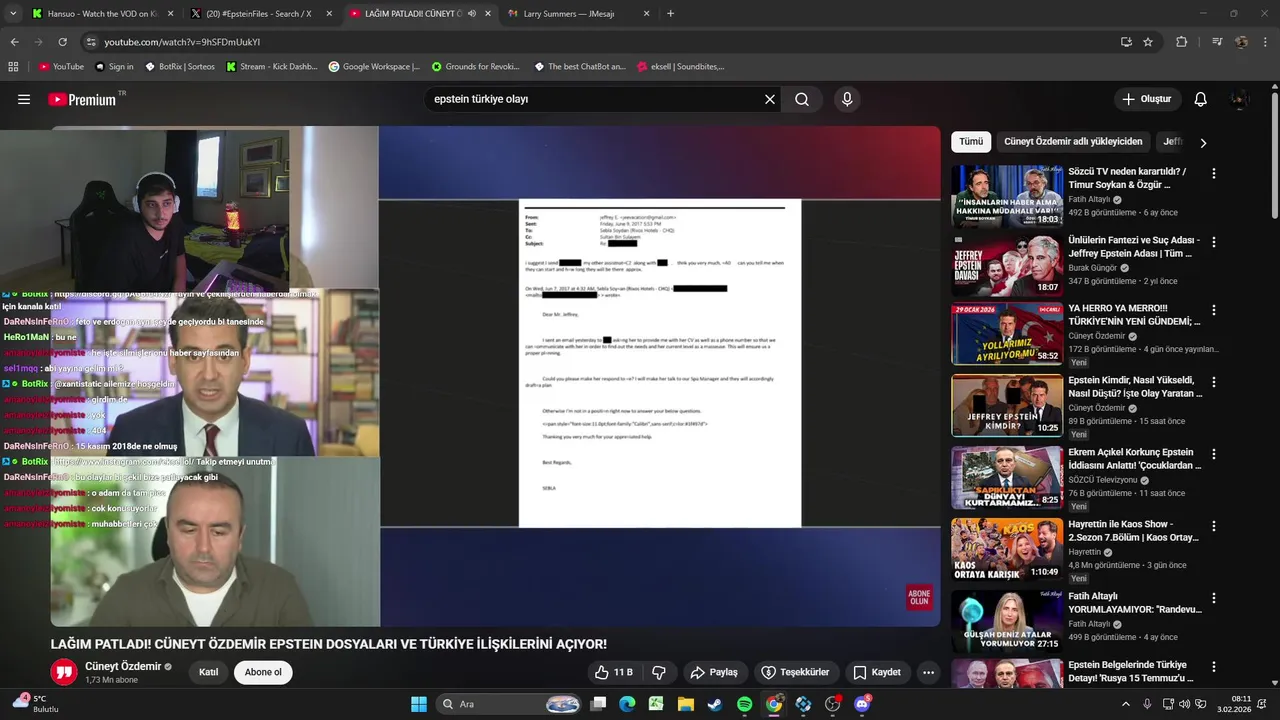The width and height of the screenshot is (1280, 720).
Task: Open Steam from the taskbar
Action: pos(714,704)
